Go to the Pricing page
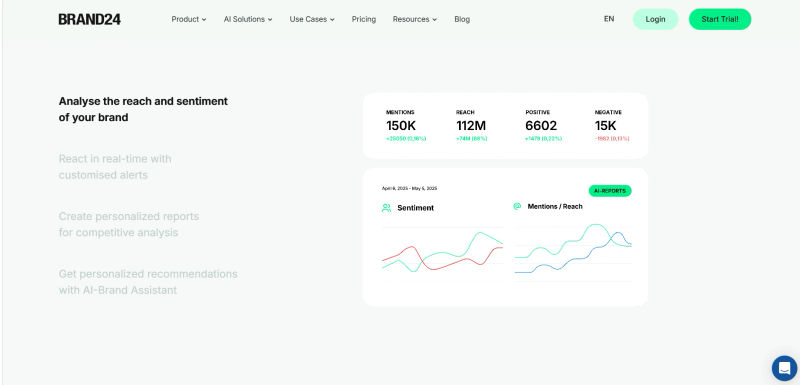The height and width of the screenshot is (385, 800). pos(364,19)
